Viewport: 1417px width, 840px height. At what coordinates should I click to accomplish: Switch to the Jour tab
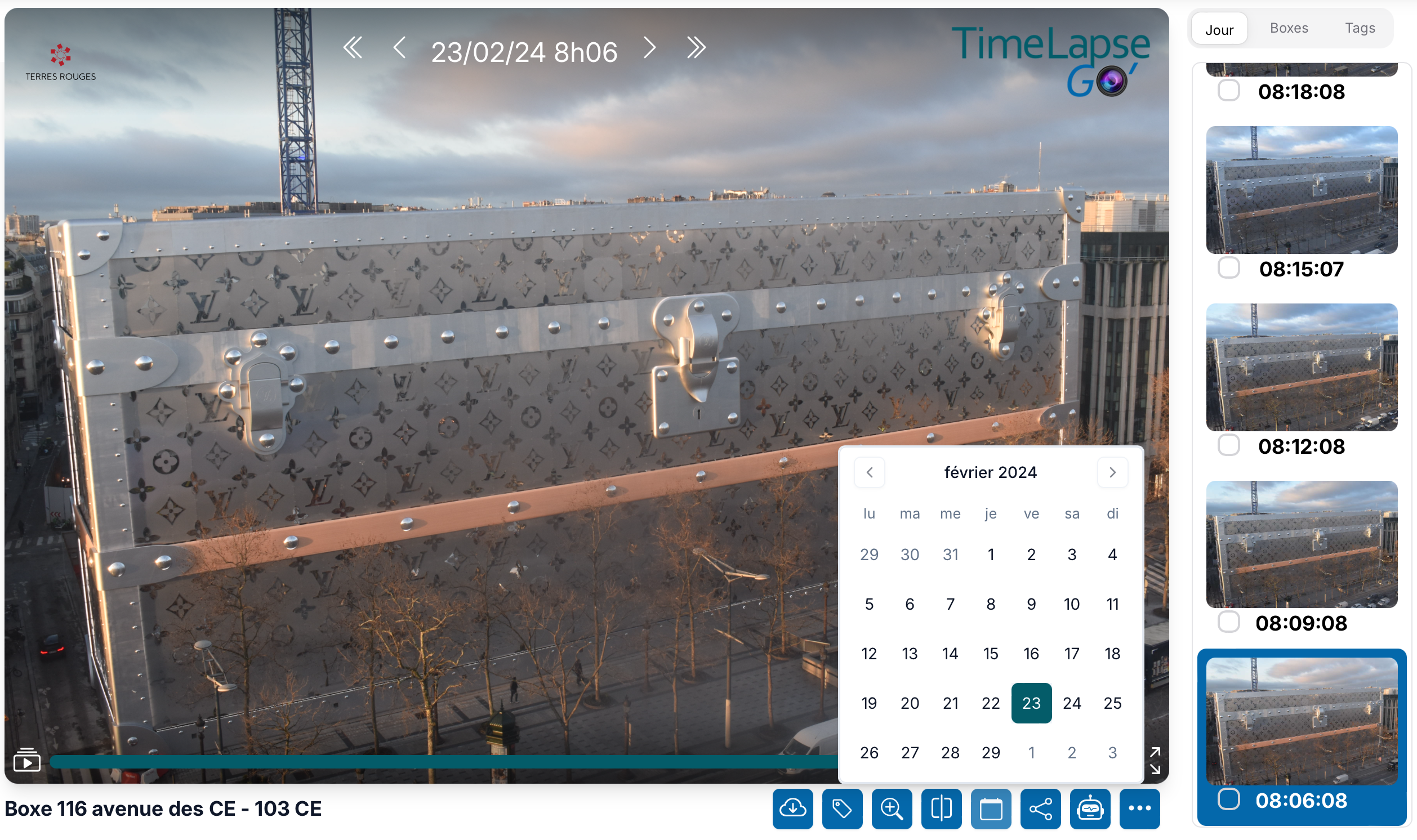pyautogui.click(x=1219, y=29)
